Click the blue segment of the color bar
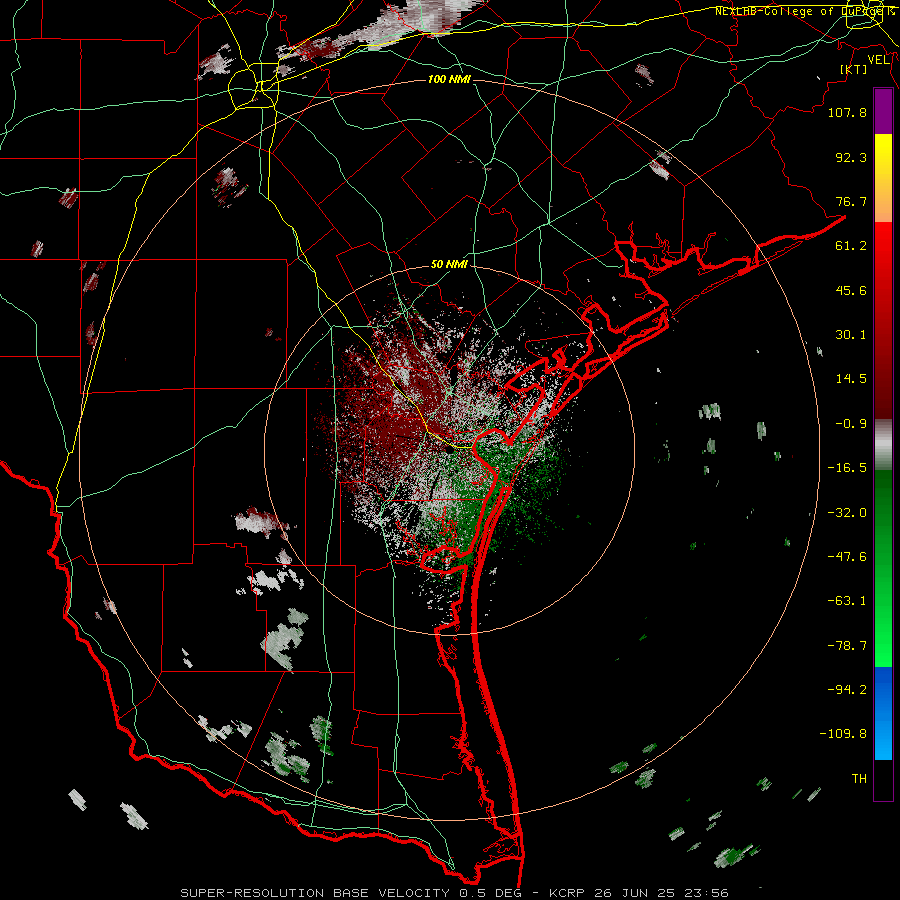The height and width of the screenshot is (900, 900). pyautogui.click(x=883, y=713)
